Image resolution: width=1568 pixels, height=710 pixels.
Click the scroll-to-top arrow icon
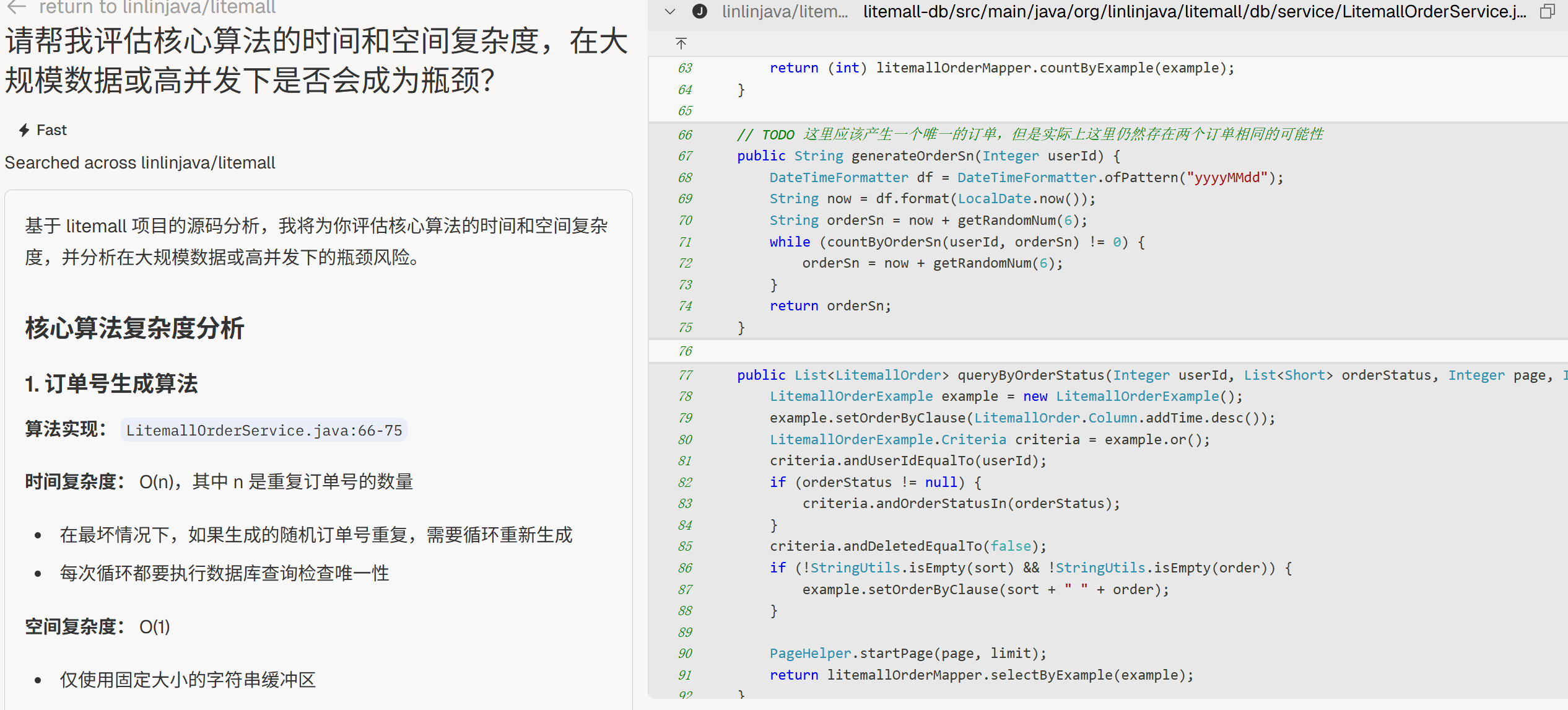[681, 43]
